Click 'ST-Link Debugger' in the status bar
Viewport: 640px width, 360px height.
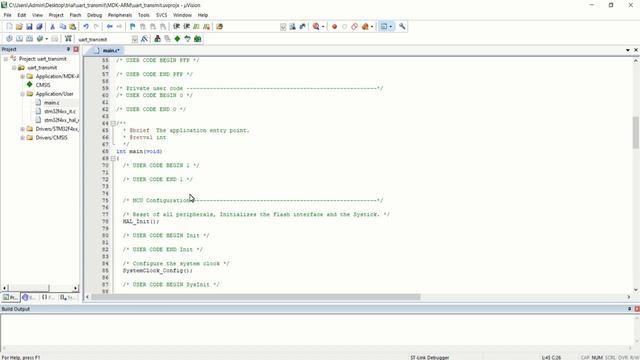(x=429, y=358)
